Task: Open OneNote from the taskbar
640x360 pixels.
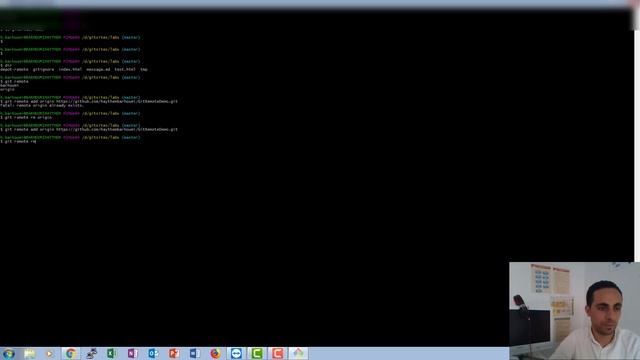Action: 132,353
